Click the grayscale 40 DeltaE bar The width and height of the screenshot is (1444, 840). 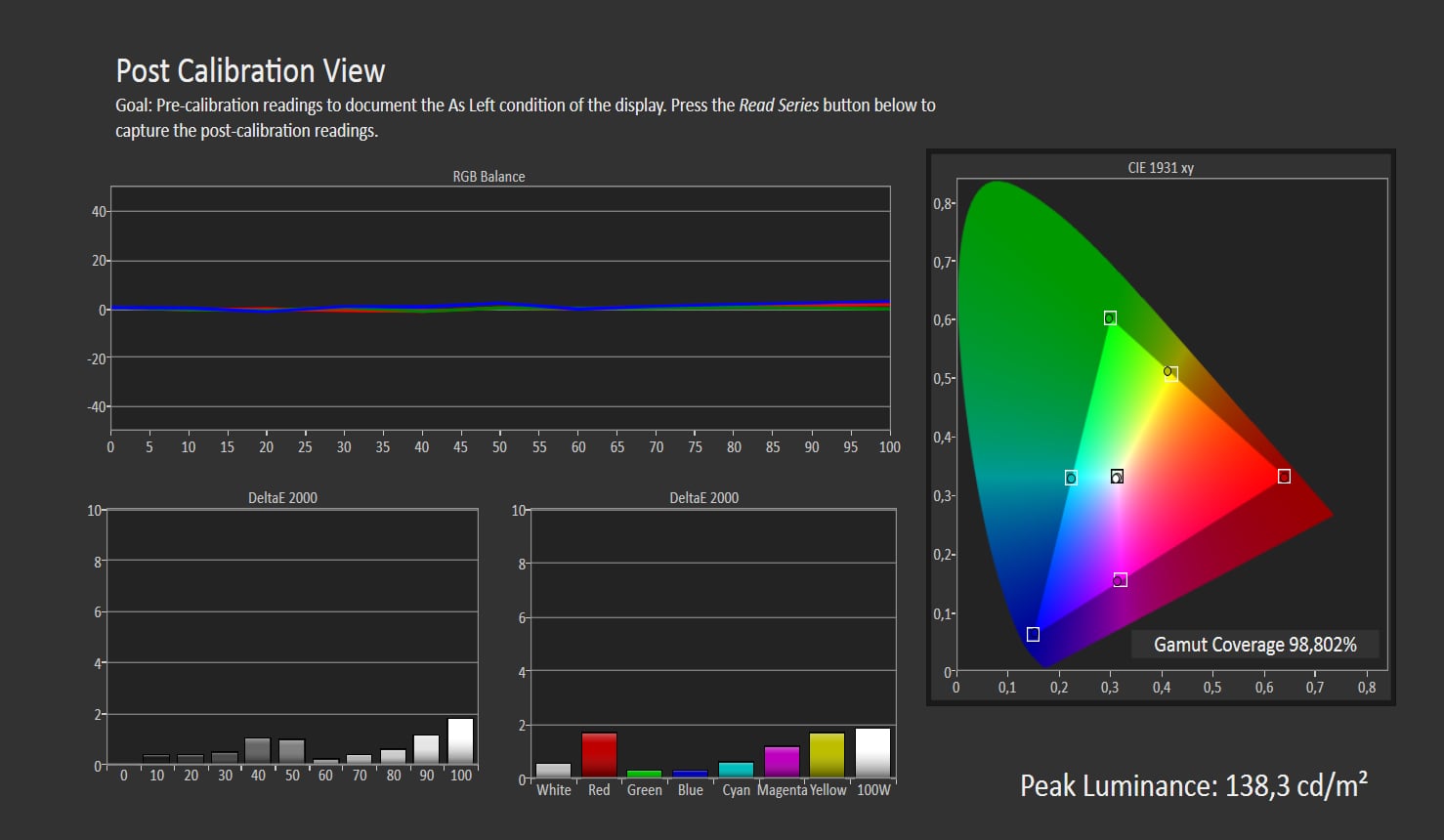click(x=257, y=751)
